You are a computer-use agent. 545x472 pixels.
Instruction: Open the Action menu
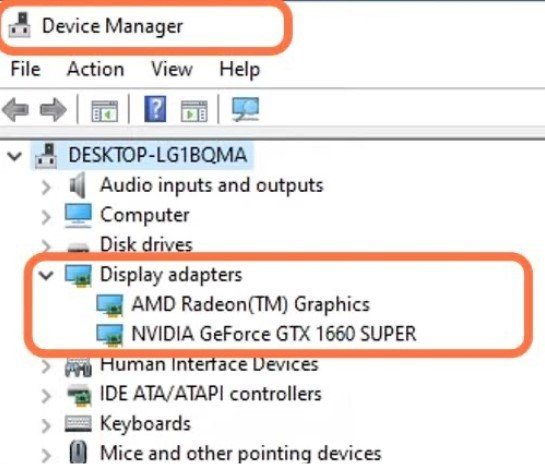pyautogui.click(x=96, y=69)
